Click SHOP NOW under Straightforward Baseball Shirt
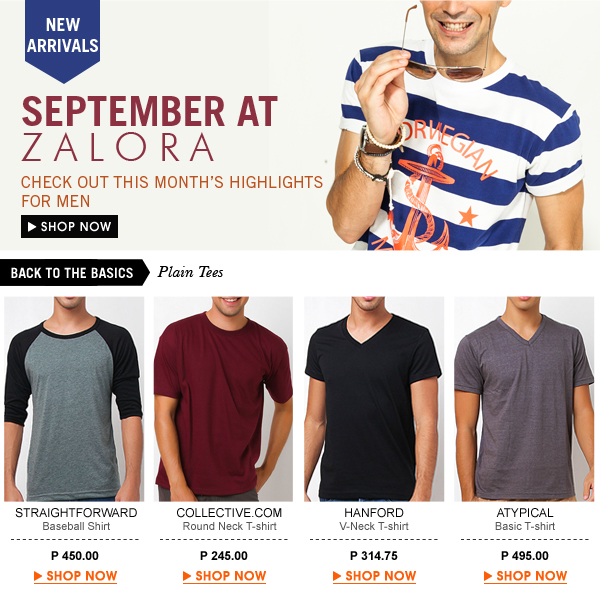This screenshot has height=596, width=600. click(x=75, y=576)
